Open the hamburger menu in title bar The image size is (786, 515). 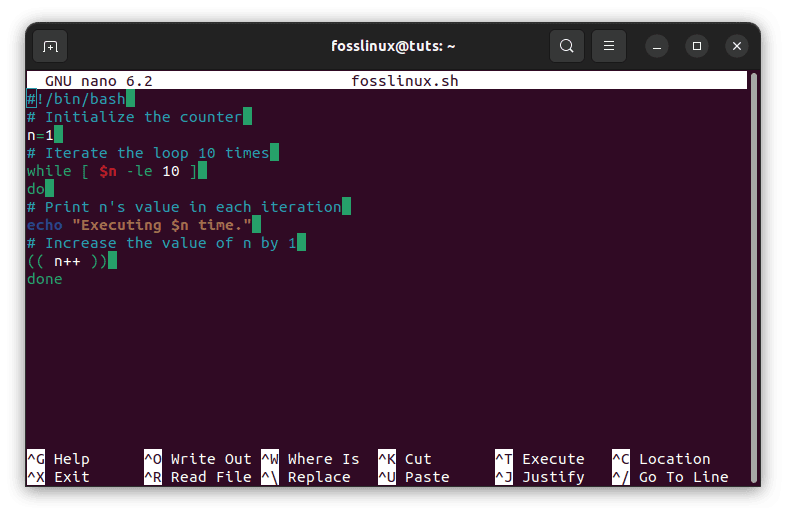pyautogui.click(x=608, y=46)
